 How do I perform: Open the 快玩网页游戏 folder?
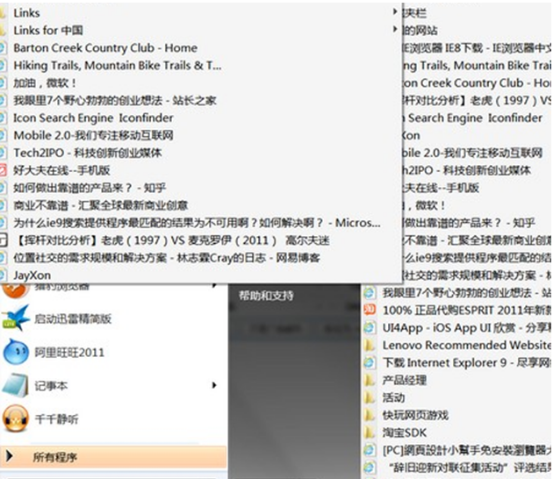416,415
